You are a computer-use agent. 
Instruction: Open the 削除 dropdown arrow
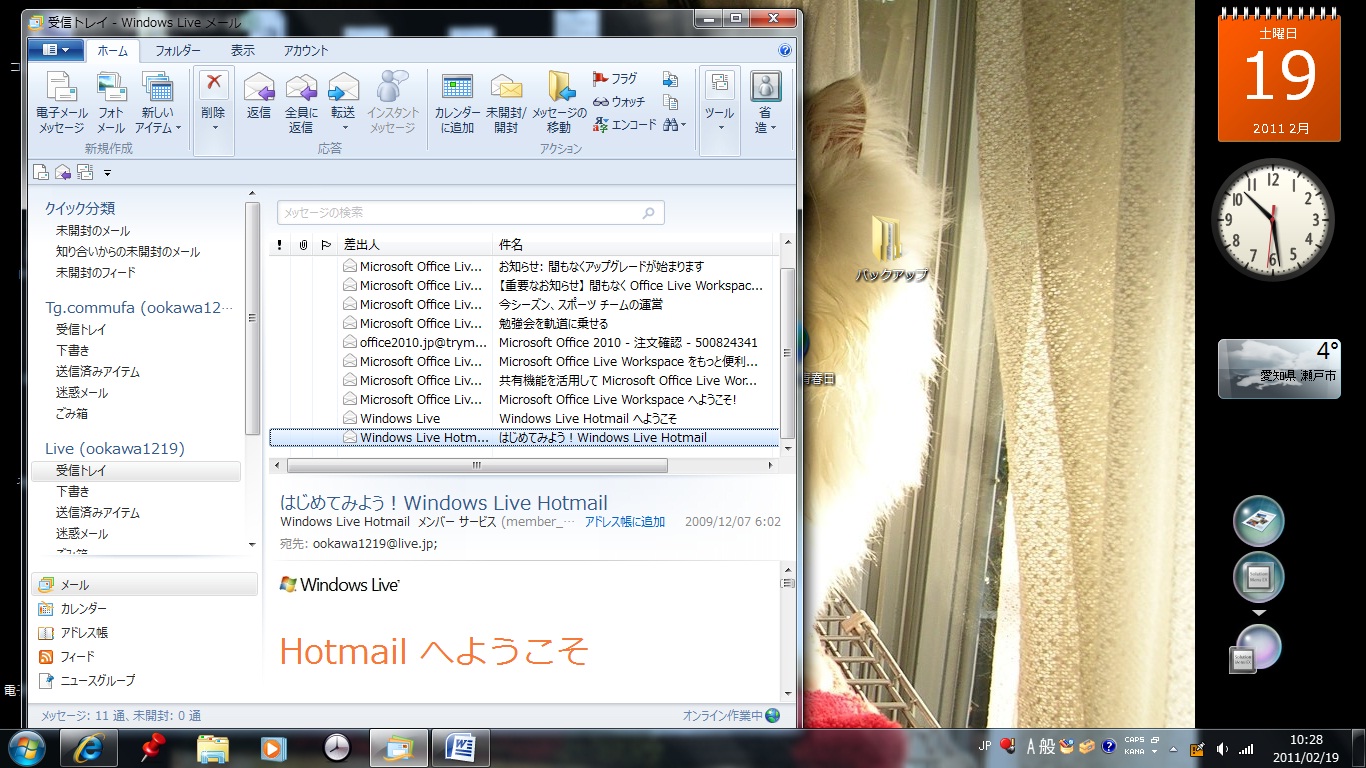[x=213, y=128]
